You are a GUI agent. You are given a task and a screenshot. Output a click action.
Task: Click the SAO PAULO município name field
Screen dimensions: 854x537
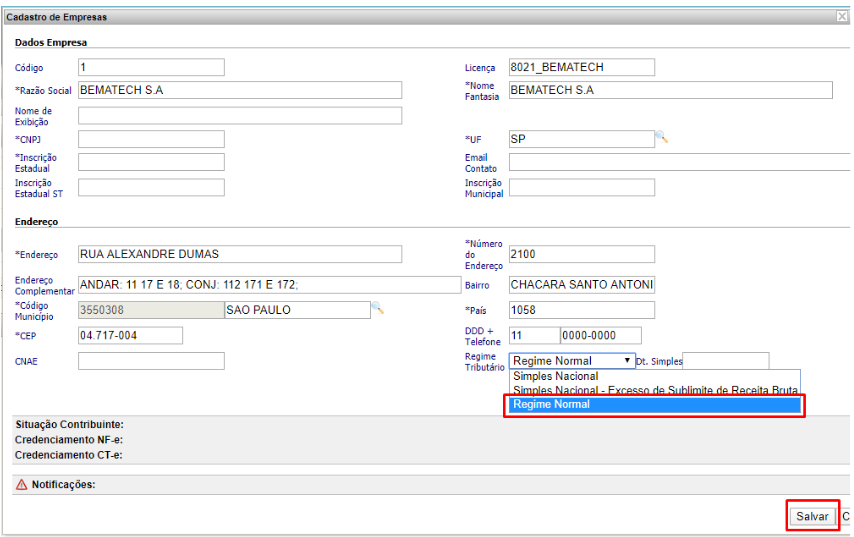[297, 310]
